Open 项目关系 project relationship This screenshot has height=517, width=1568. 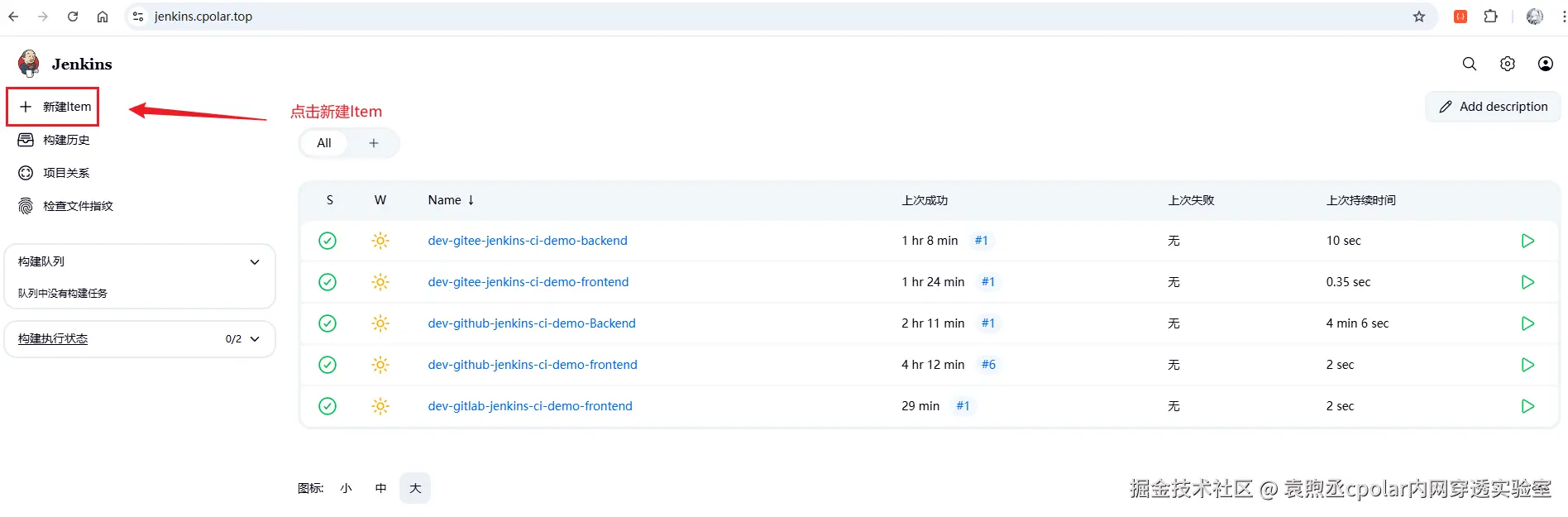pyautogui.click(x=55, y=173)
